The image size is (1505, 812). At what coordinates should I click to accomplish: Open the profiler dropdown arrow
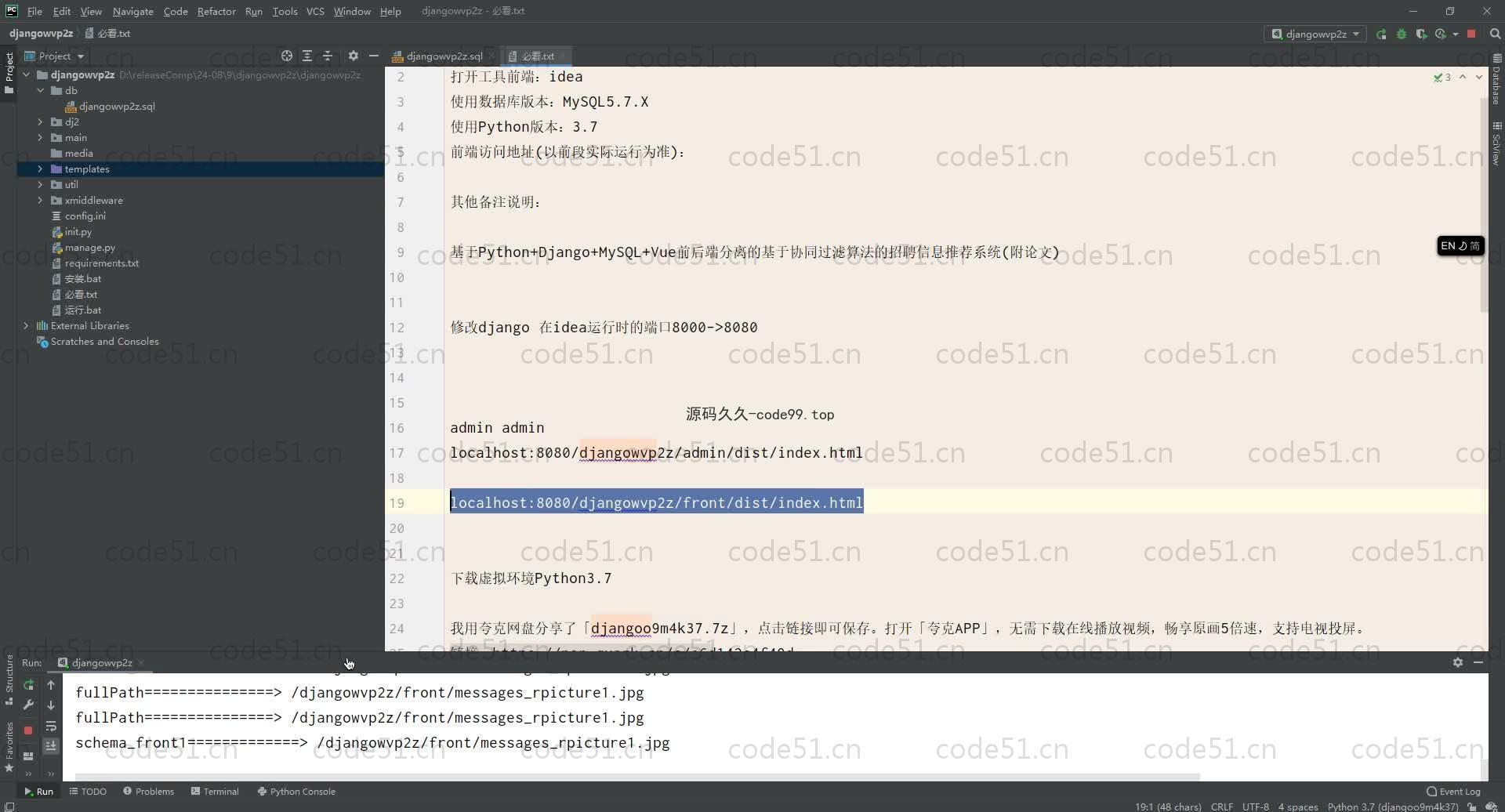click(x=1455, y=34)
